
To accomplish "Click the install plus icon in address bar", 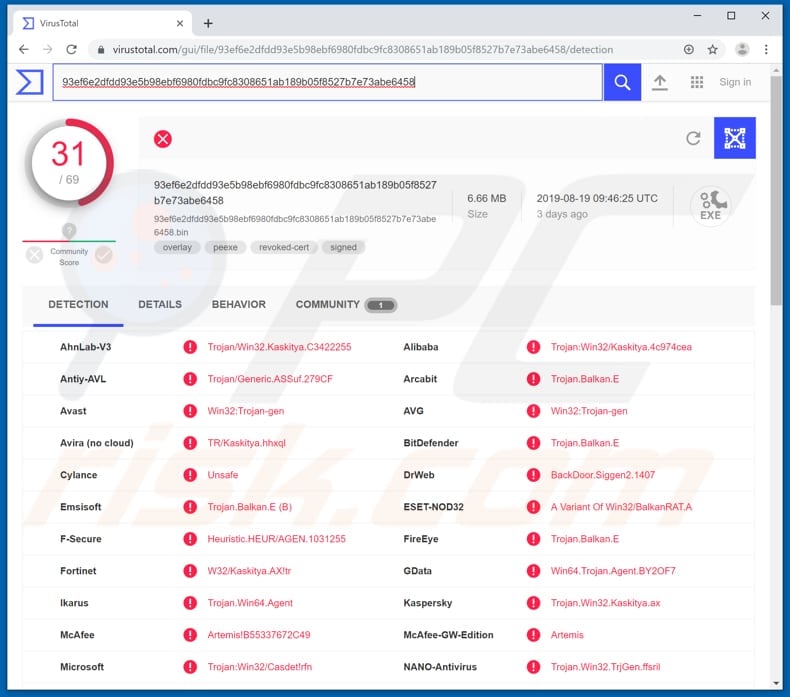I will 689,49.
